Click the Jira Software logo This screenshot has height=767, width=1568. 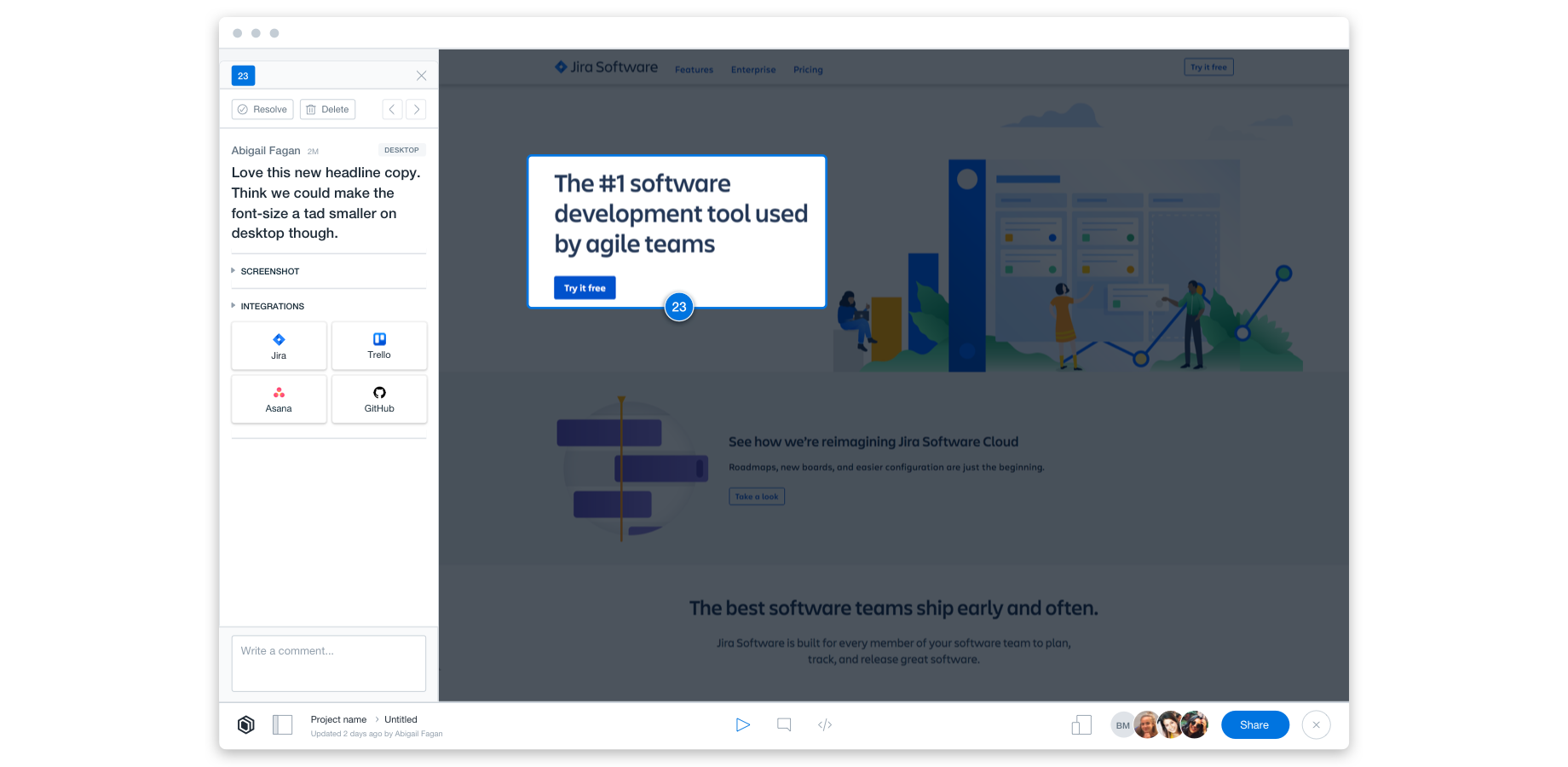pos(606,67)
